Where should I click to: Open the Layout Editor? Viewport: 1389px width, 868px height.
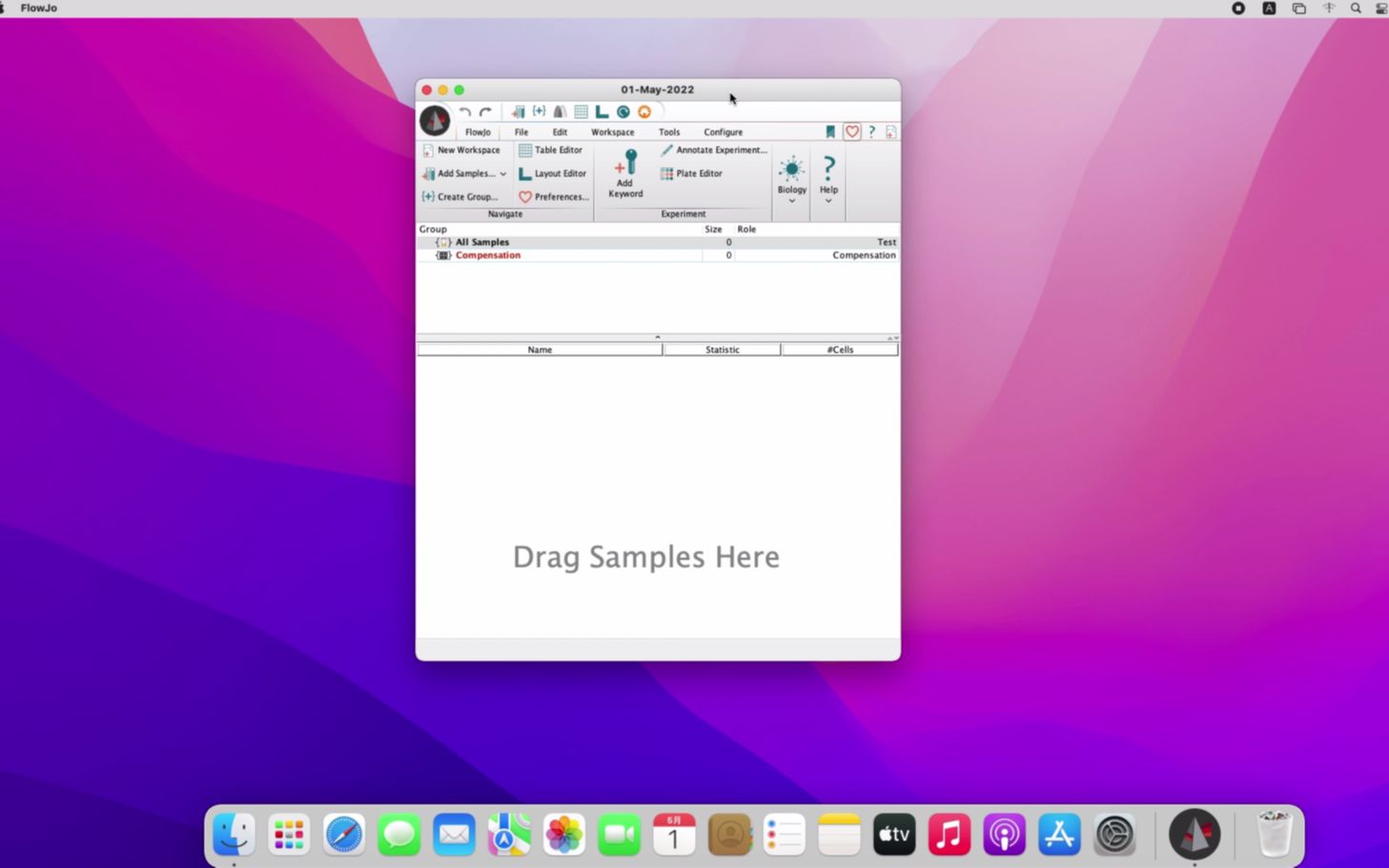[x=552, y=173]
